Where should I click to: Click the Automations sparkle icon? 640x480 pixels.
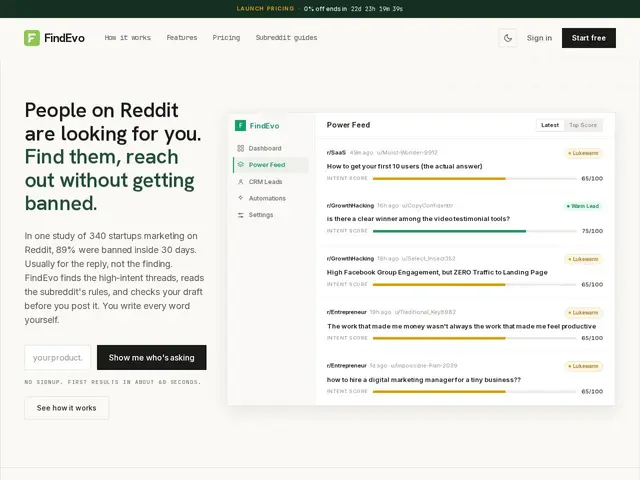(x=240, y=198)
